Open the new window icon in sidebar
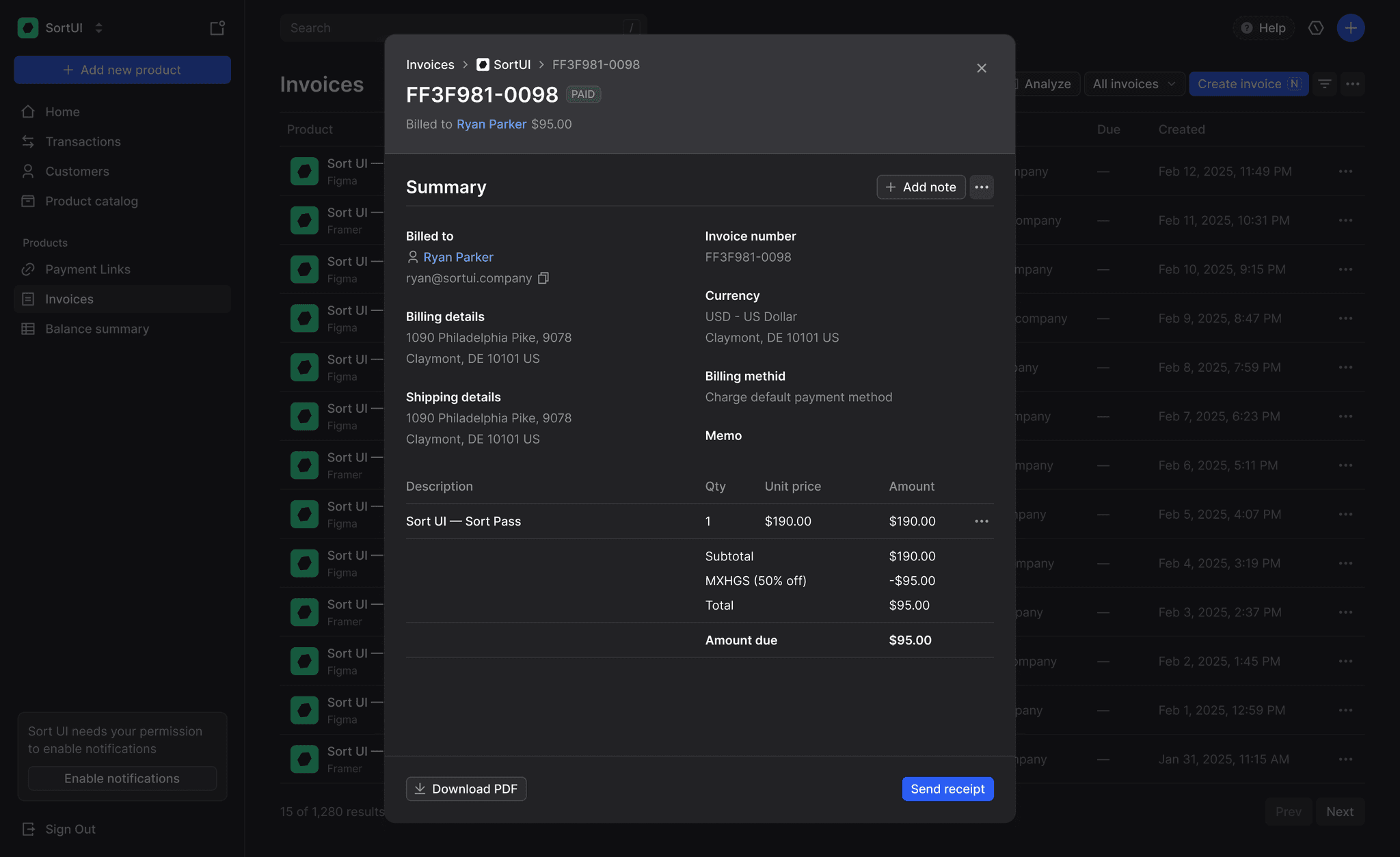The width and height of the screenshot is (1400, 857). [x=217, y=28]
